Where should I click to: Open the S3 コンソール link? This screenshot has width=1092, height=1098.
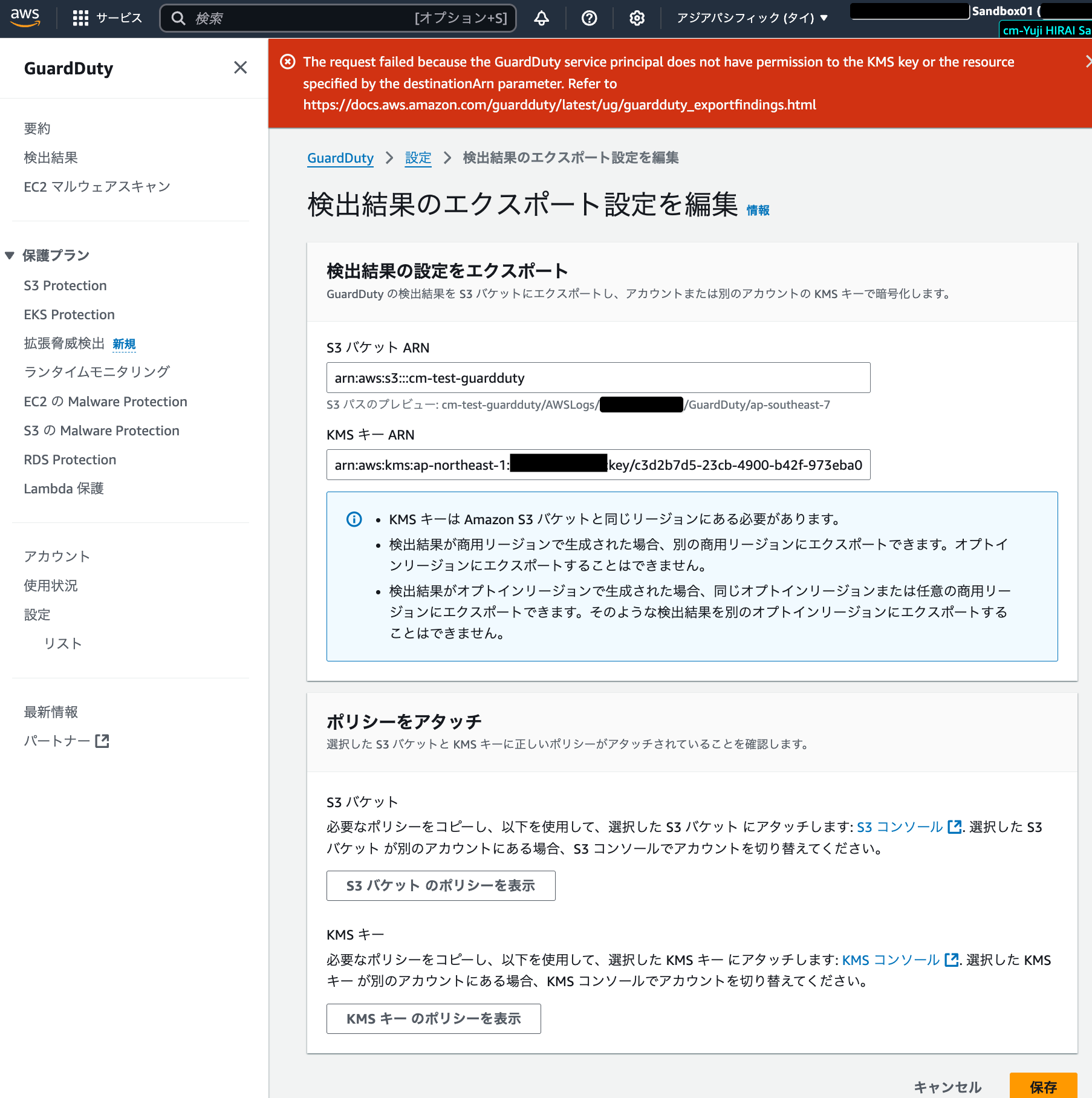point(900,827)
